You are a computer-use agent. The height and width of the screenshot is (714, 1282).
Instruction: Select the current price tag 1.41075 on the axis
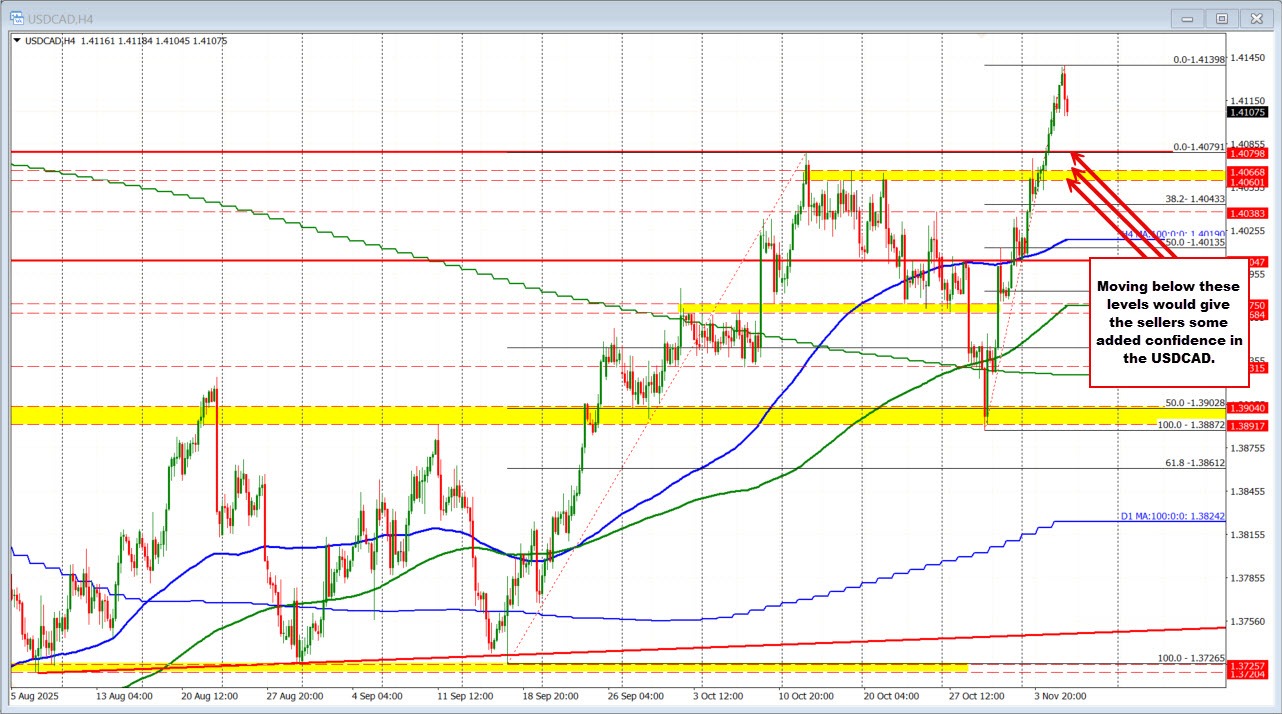pyautogui.click(x=1246, y=113)
